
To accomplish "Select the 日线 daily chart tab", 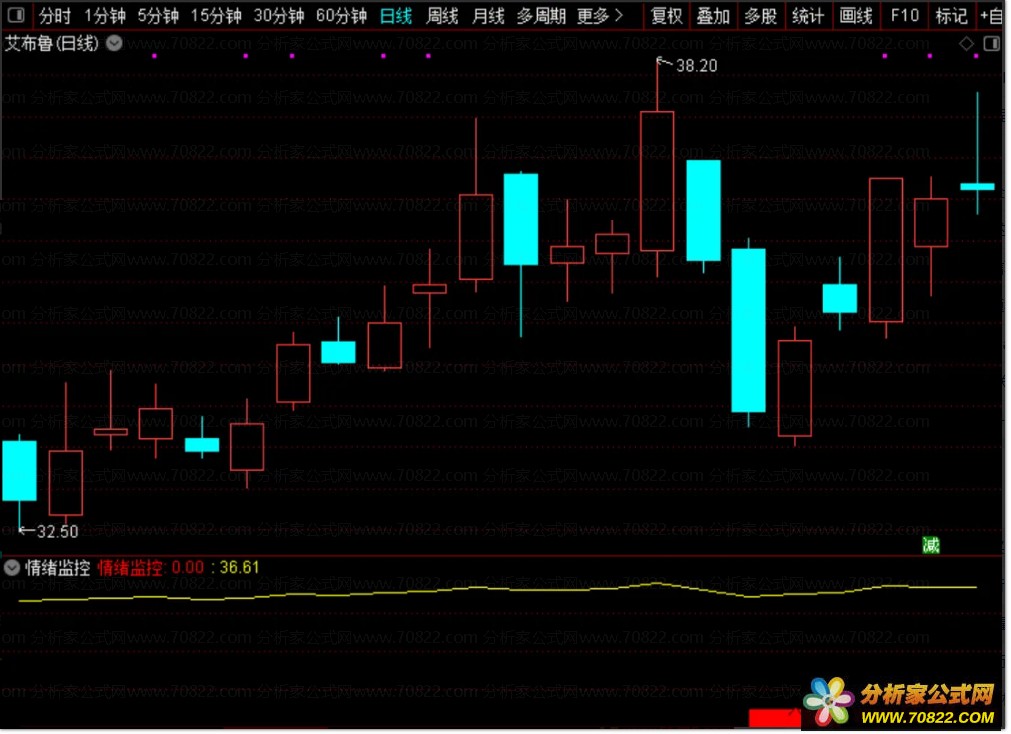I will (396, 15).
